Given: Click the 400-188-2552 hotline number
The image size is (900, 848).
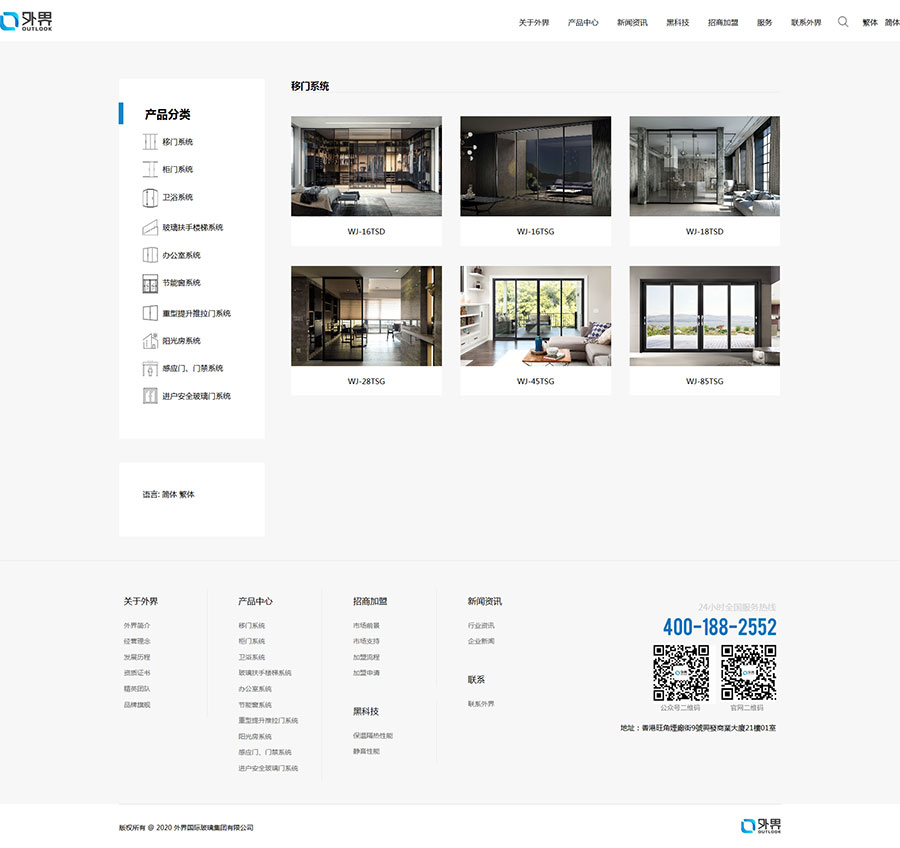Looking at the screenshot, I should point(720,626).
